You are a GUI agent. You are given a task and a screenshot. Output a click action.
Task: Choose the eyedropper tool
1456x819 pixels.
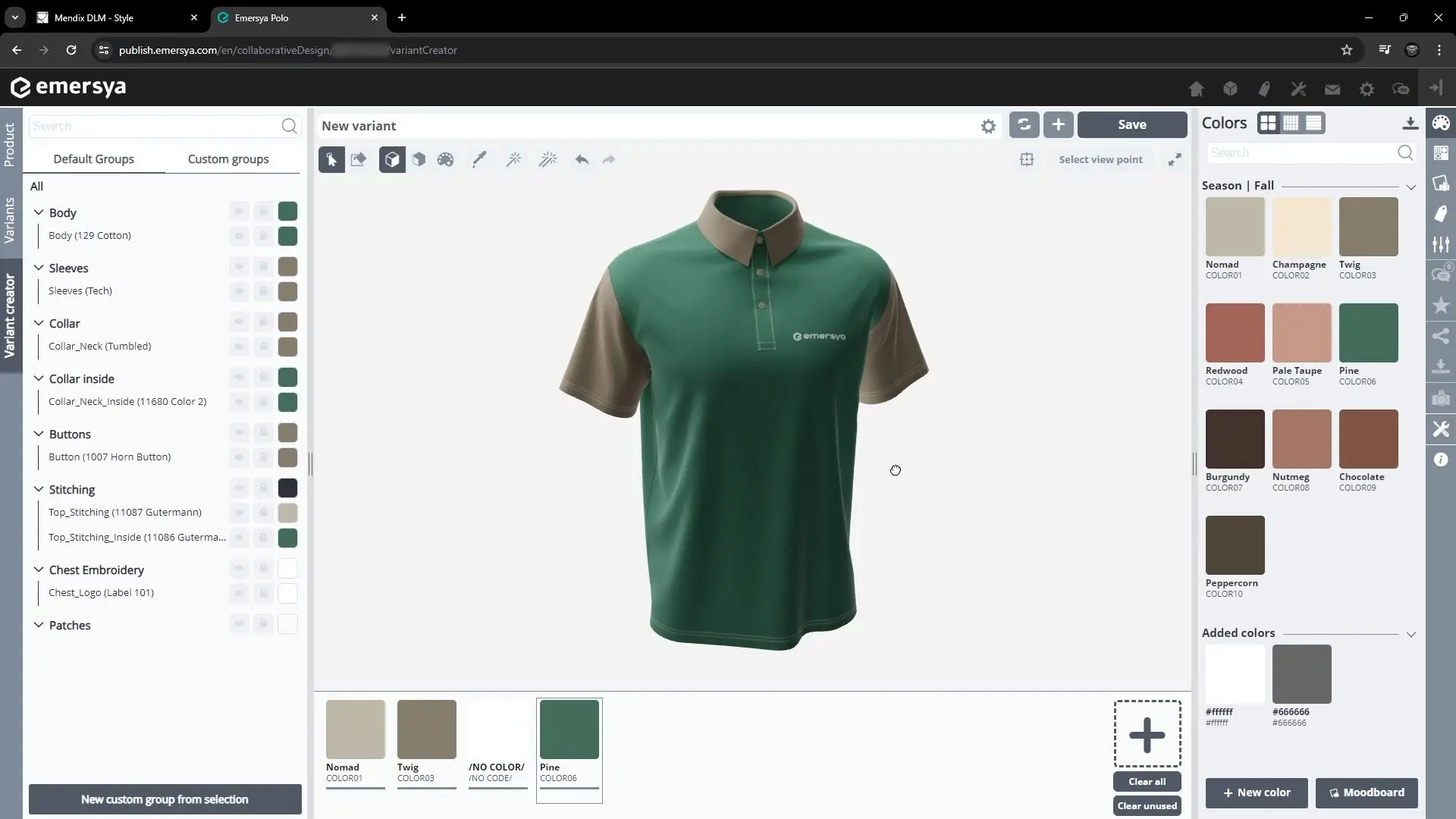pyautogui.click(x=479, y=159)
